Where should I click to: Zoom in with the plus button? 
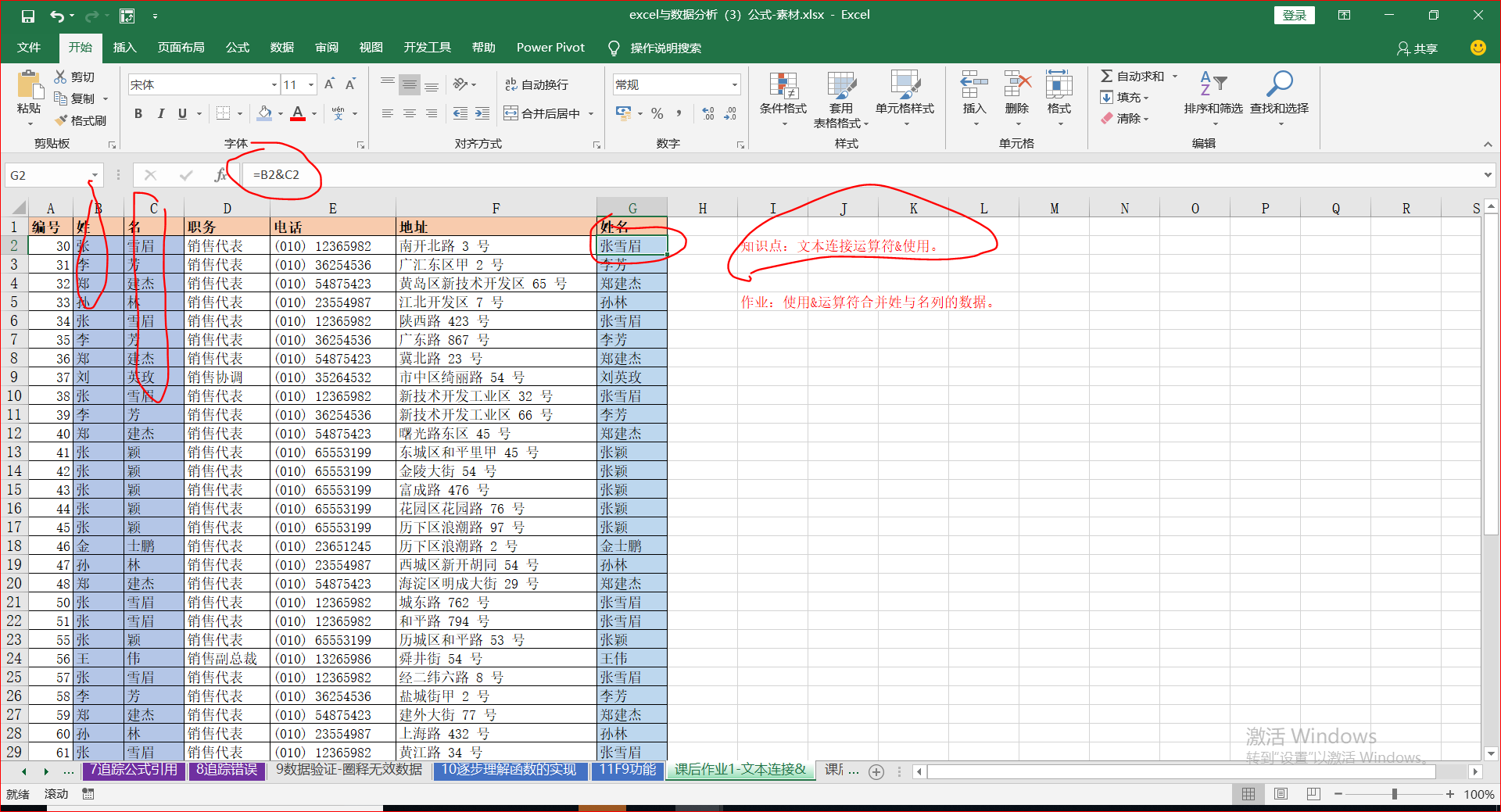[1450, 794]
